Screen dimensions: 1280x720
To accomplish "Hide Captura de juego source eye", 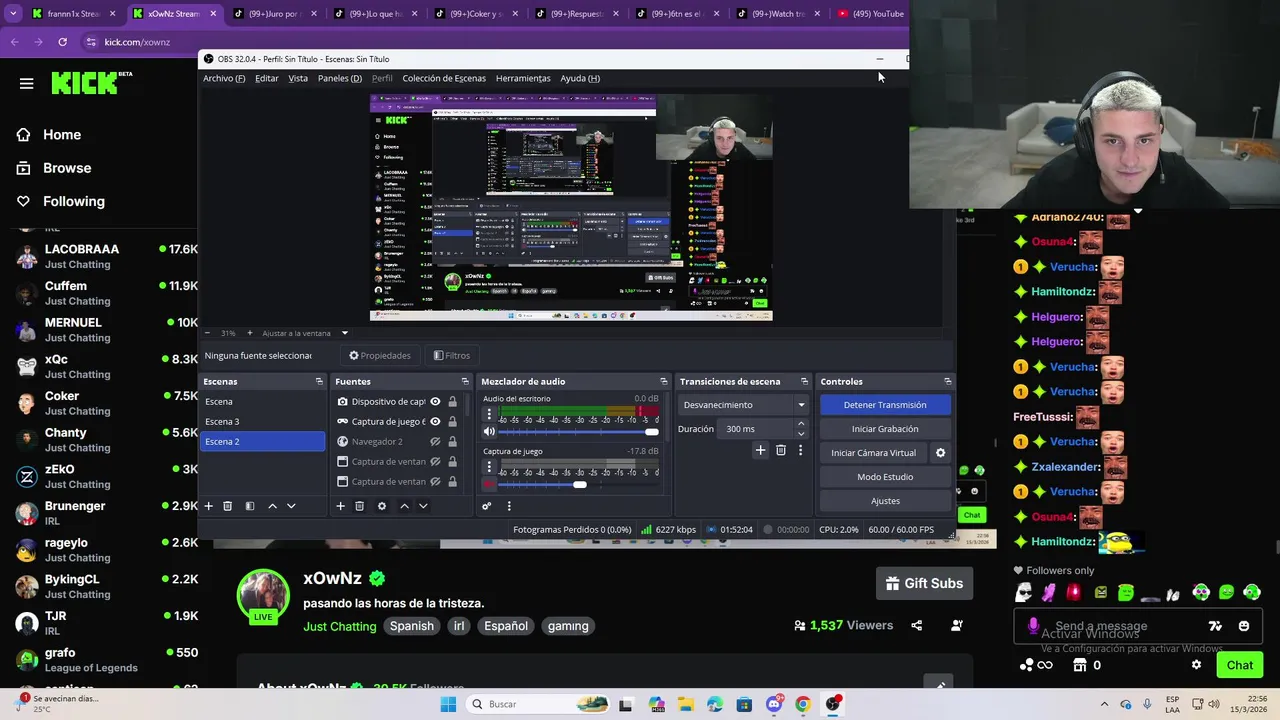I will point(435,422).
